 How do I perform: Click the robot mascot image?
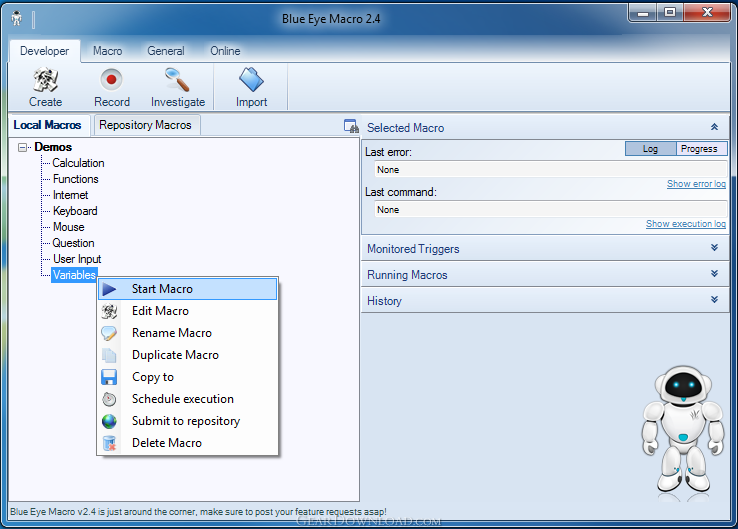click(x=683, y=431)
